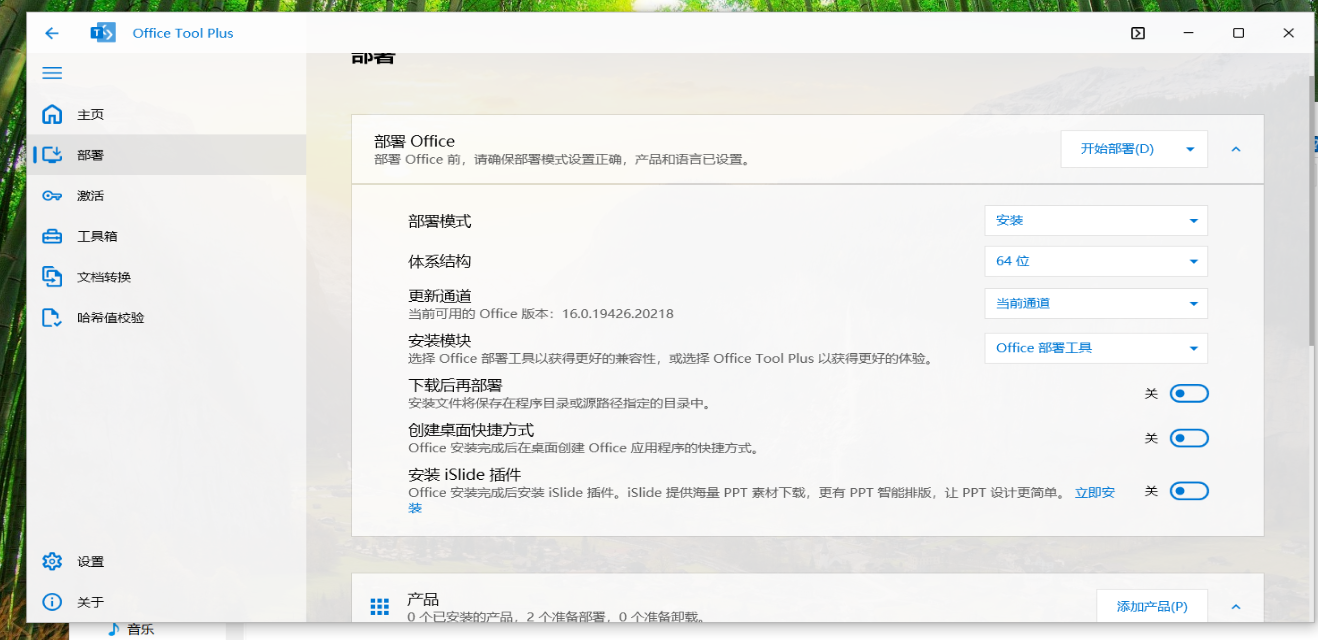Click the 开始部署(D) button
Screen dimensions: 1318x640
tap(1117, 149)
